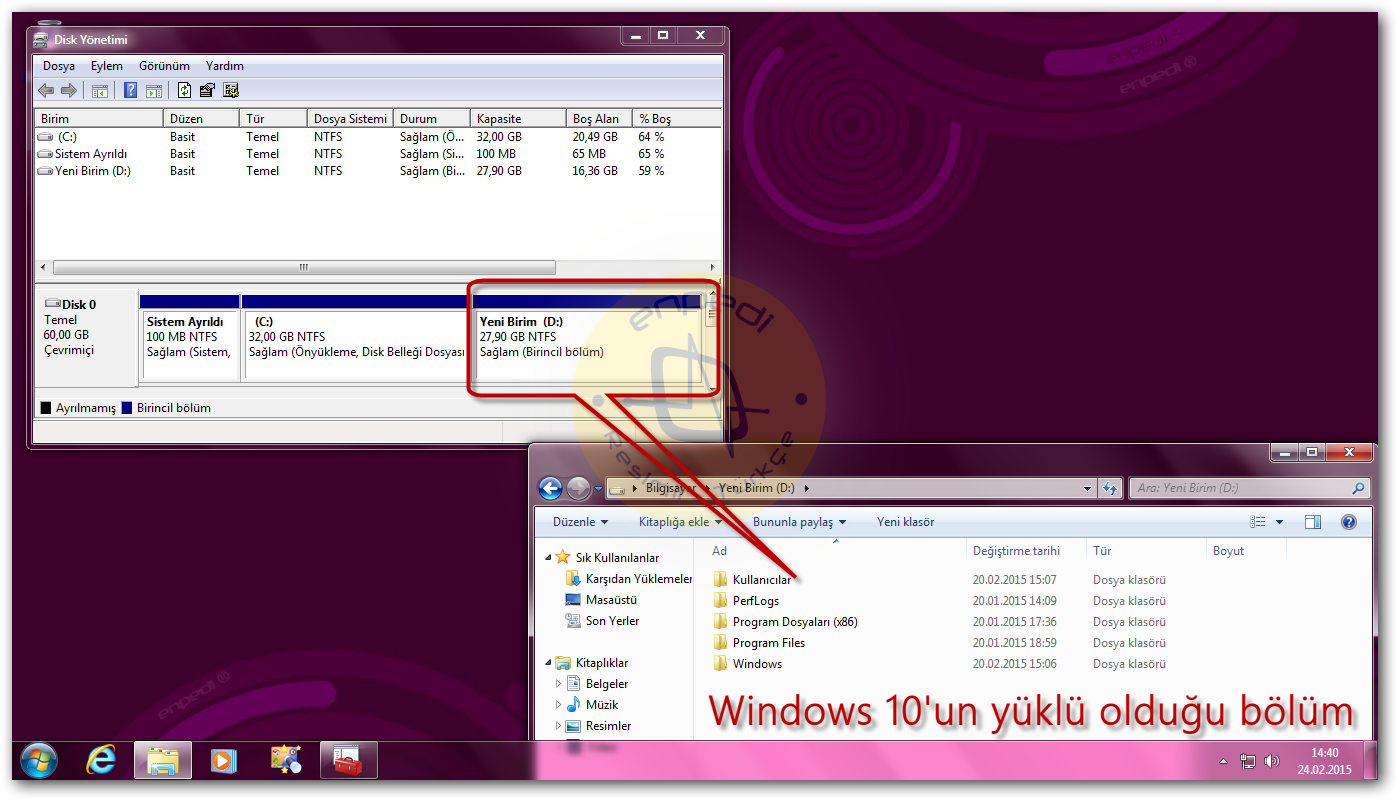Click the volume speaker tray icon
The image size is (1398, 800).
1271,761
